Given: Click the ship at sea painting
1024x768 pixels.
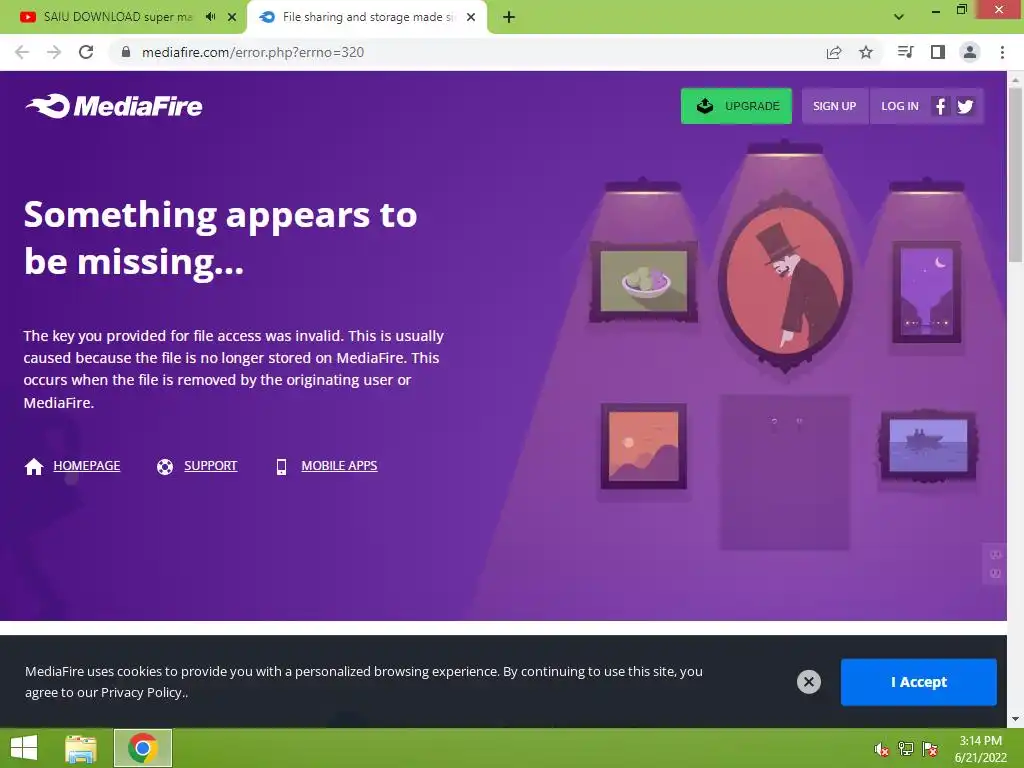Looking at the screenshot, I should pyautogui.click(x=928, y=447).
